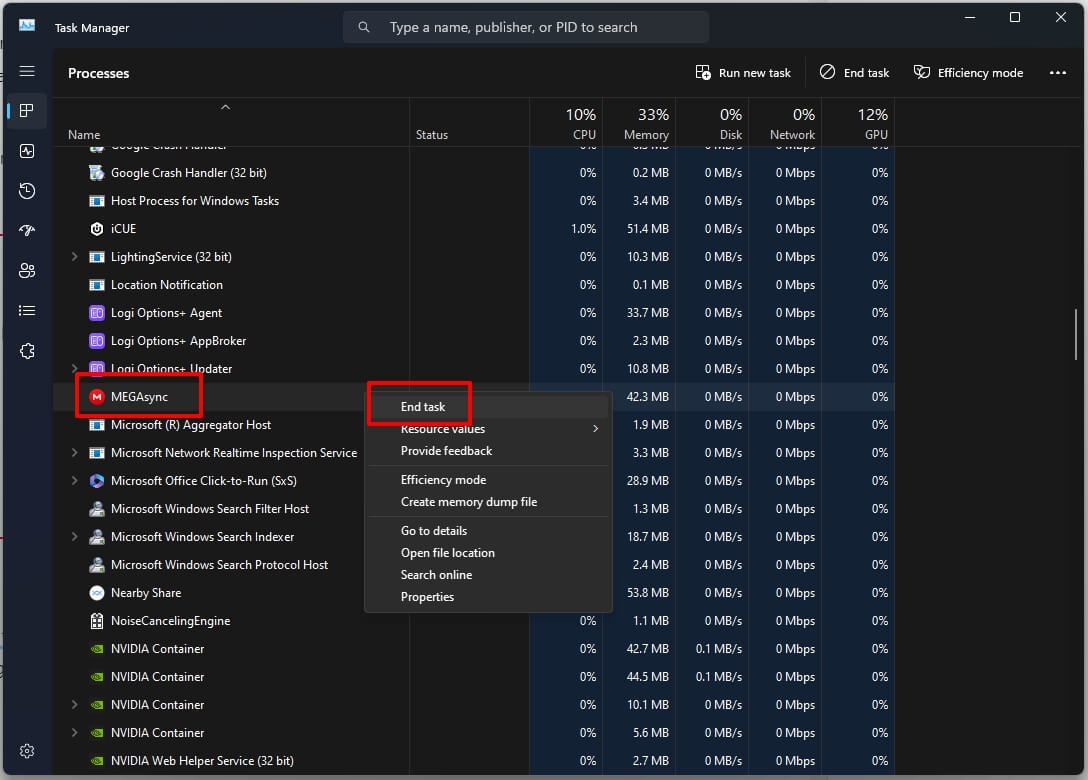
Task: Sort by the Status column header
Action: (x=469, y=123)
